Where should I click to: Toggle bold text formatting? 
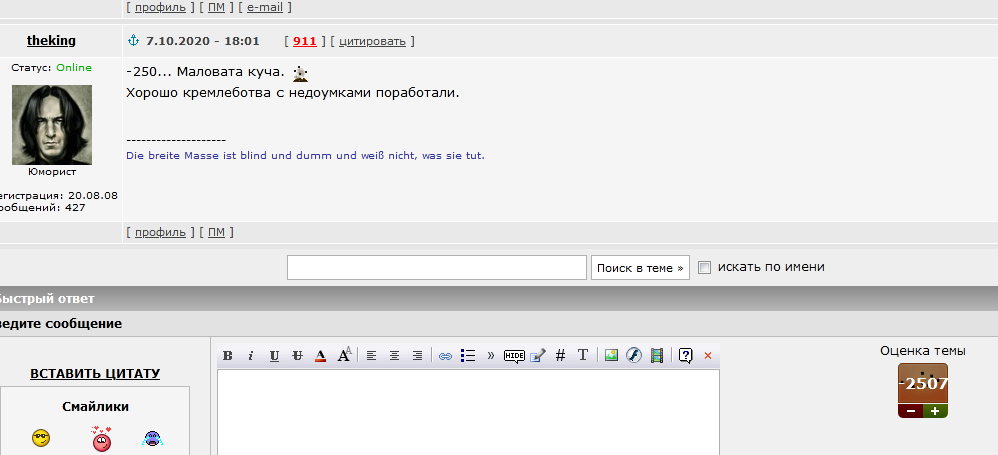[x=227, y=356]
